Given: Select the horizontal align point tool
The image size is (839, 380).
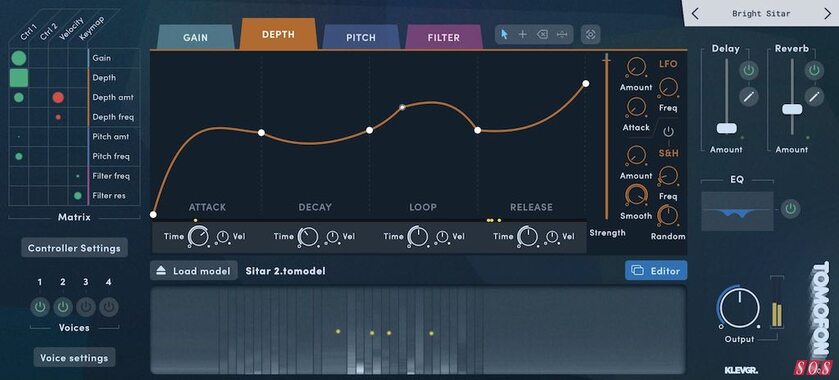Looking at the screenshot, I should point(562,34).
